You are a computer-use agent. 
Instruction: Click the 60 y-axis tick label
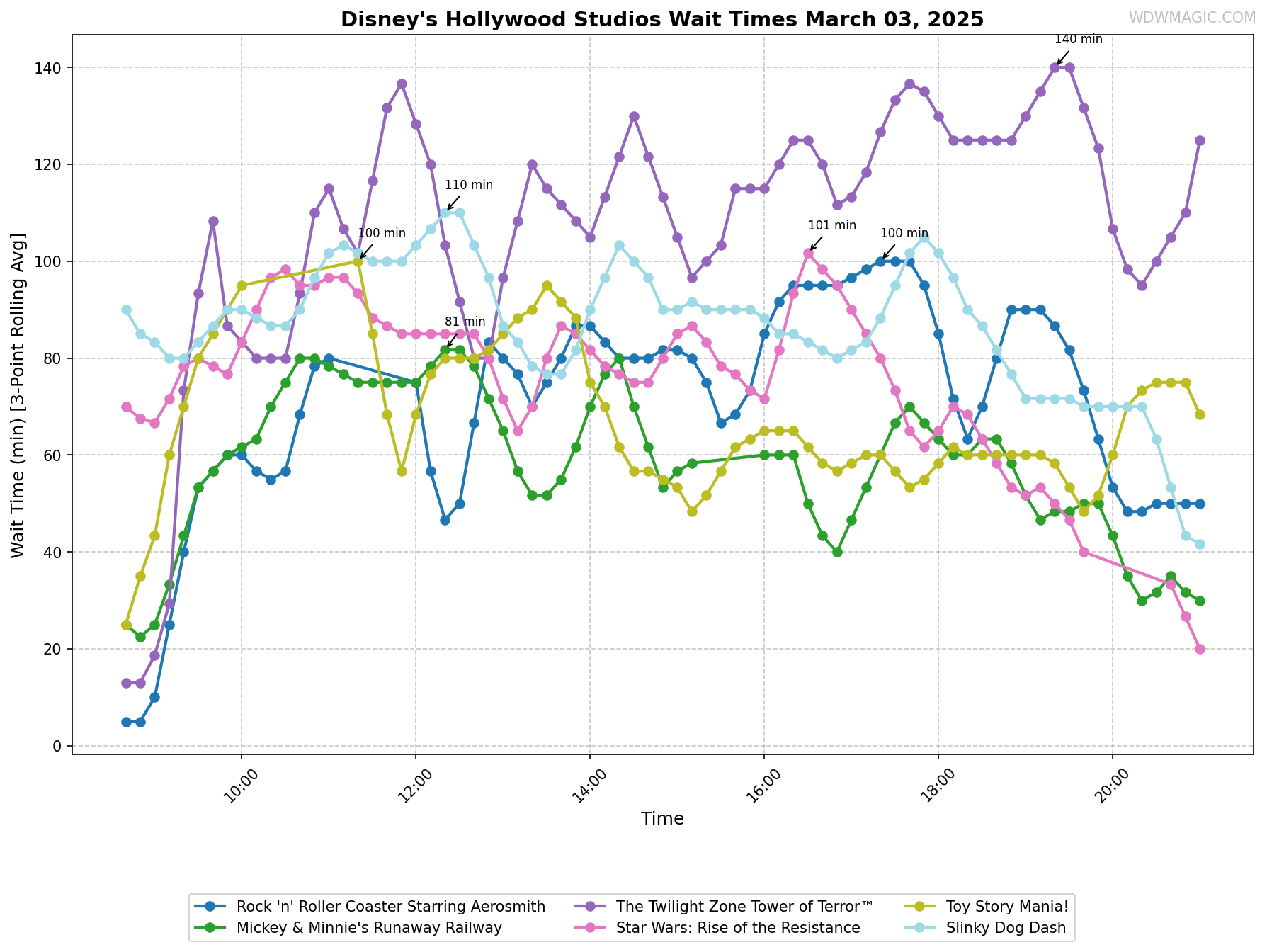[x=53, y=455]
